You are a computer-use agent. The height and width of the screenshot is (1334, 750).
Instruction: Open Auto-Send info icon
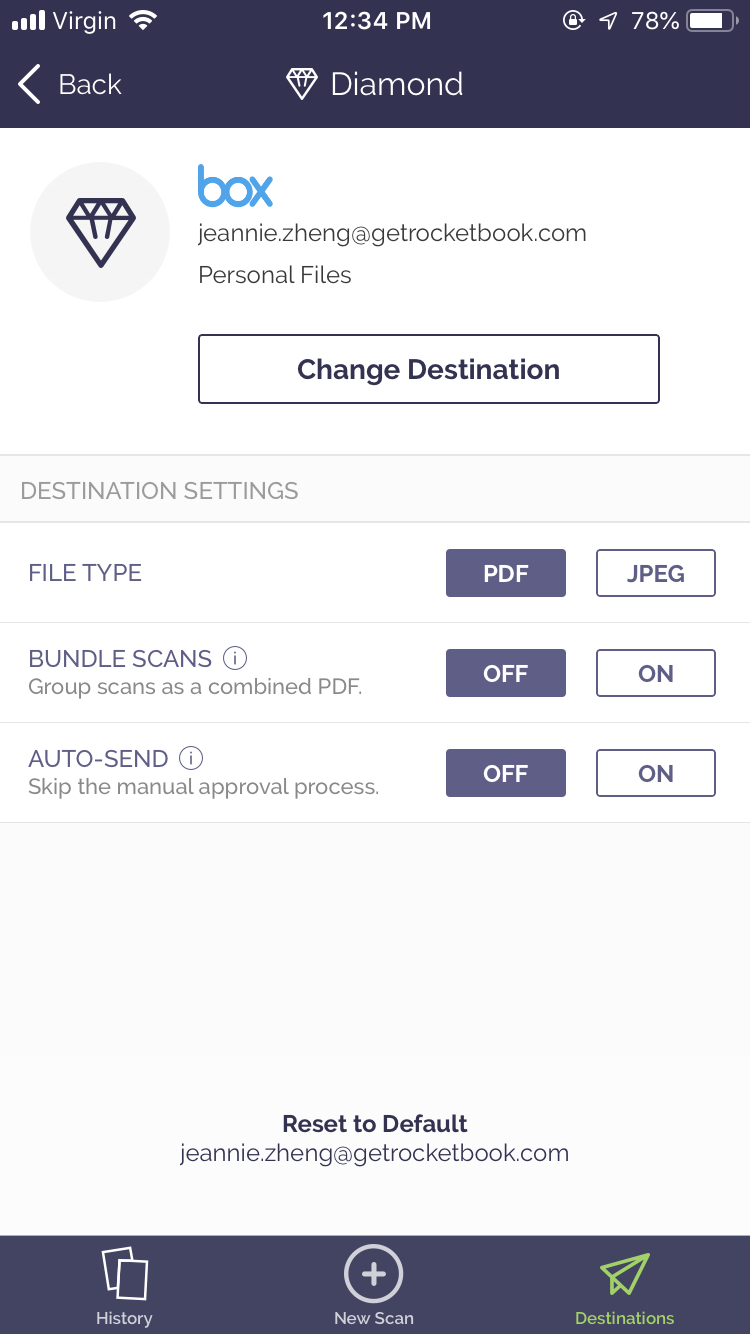[191, 758]
